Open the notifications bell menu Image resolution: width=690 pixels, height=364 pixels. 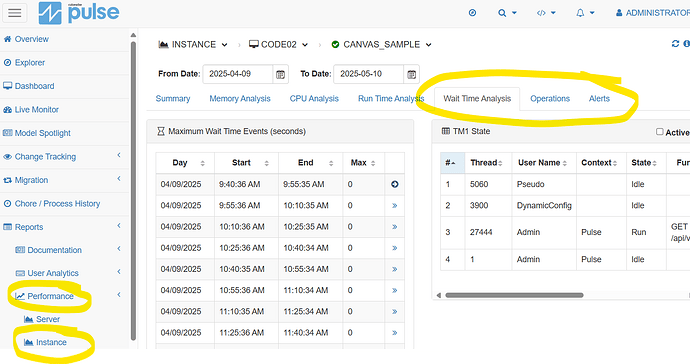coord(585,13)
